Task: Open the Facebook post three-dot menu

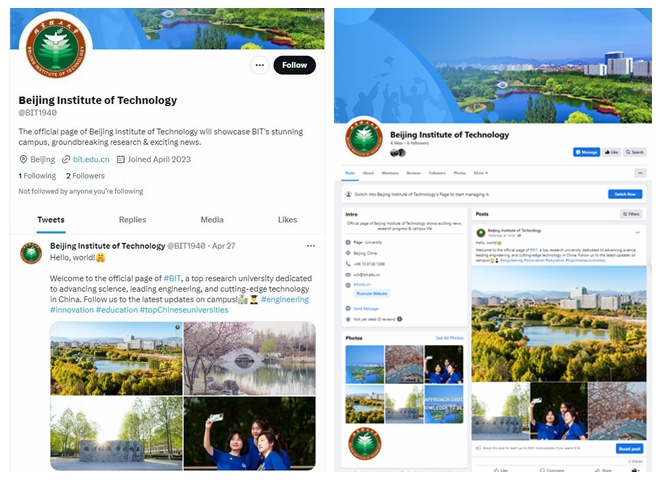Action: pyautogui.click(x=638, y=232)
